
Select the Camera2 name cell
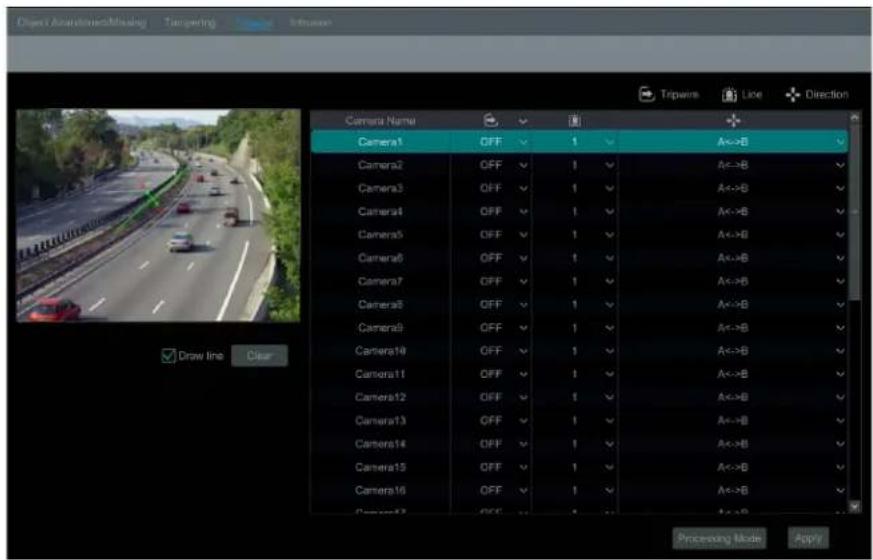(380, 165)
